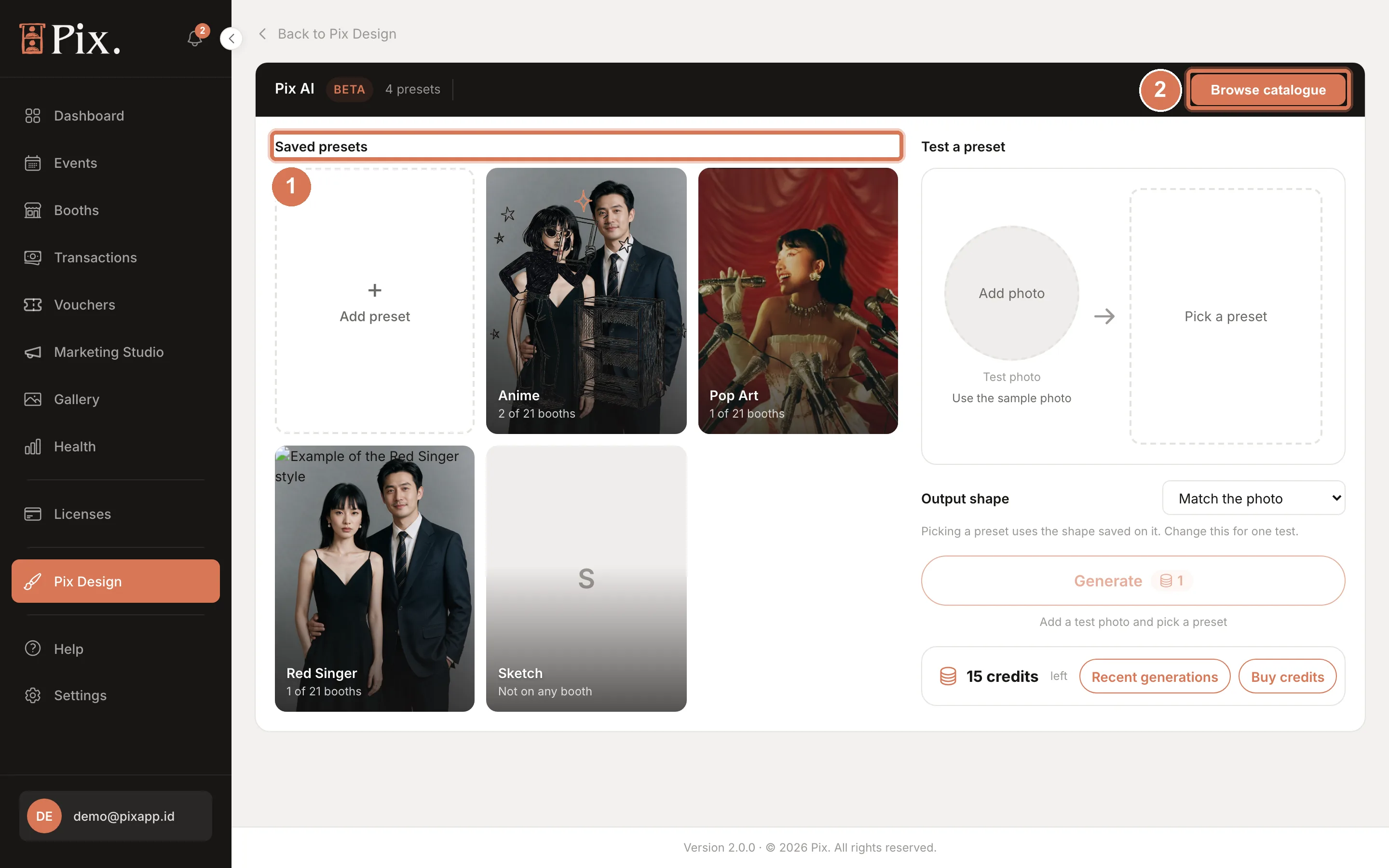
Task: Click the Booths storefront icon
Action: pos(33,210)
